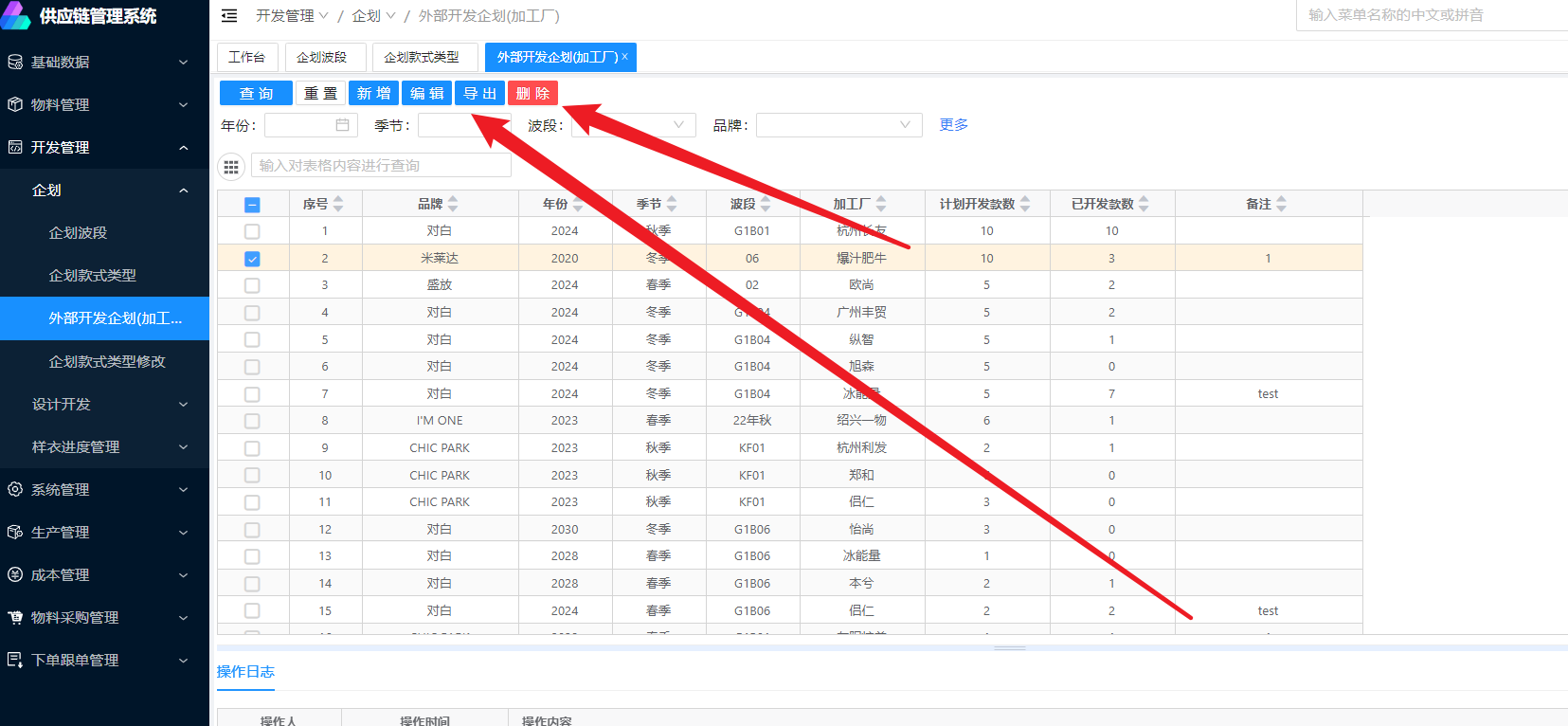Screen dimensions: 1568x726
Task: Click the calendar icon in the 年份 field
Action: [x=342, y=125]
